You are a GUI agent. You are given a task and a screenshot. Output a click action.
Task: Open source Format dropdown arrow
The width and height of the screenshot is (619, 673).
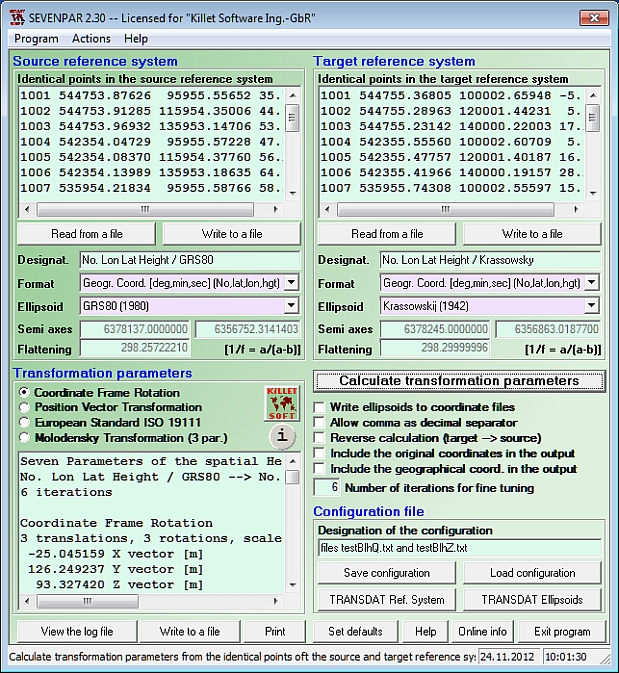[291, 283]
